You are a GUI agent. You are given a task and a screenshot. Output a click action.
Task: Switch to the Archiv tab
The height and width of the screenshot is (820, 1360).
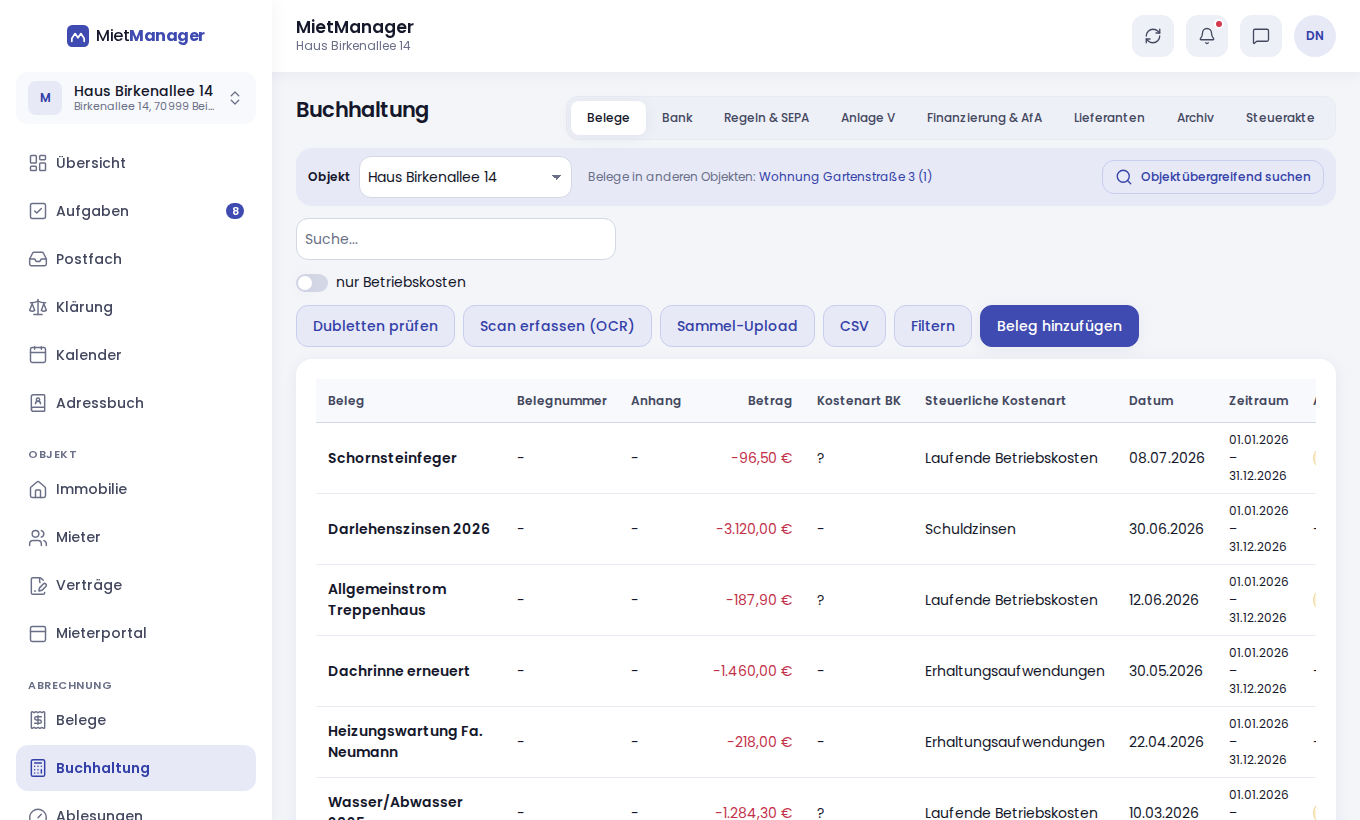pyautogui.click(x=1195, y=118)
